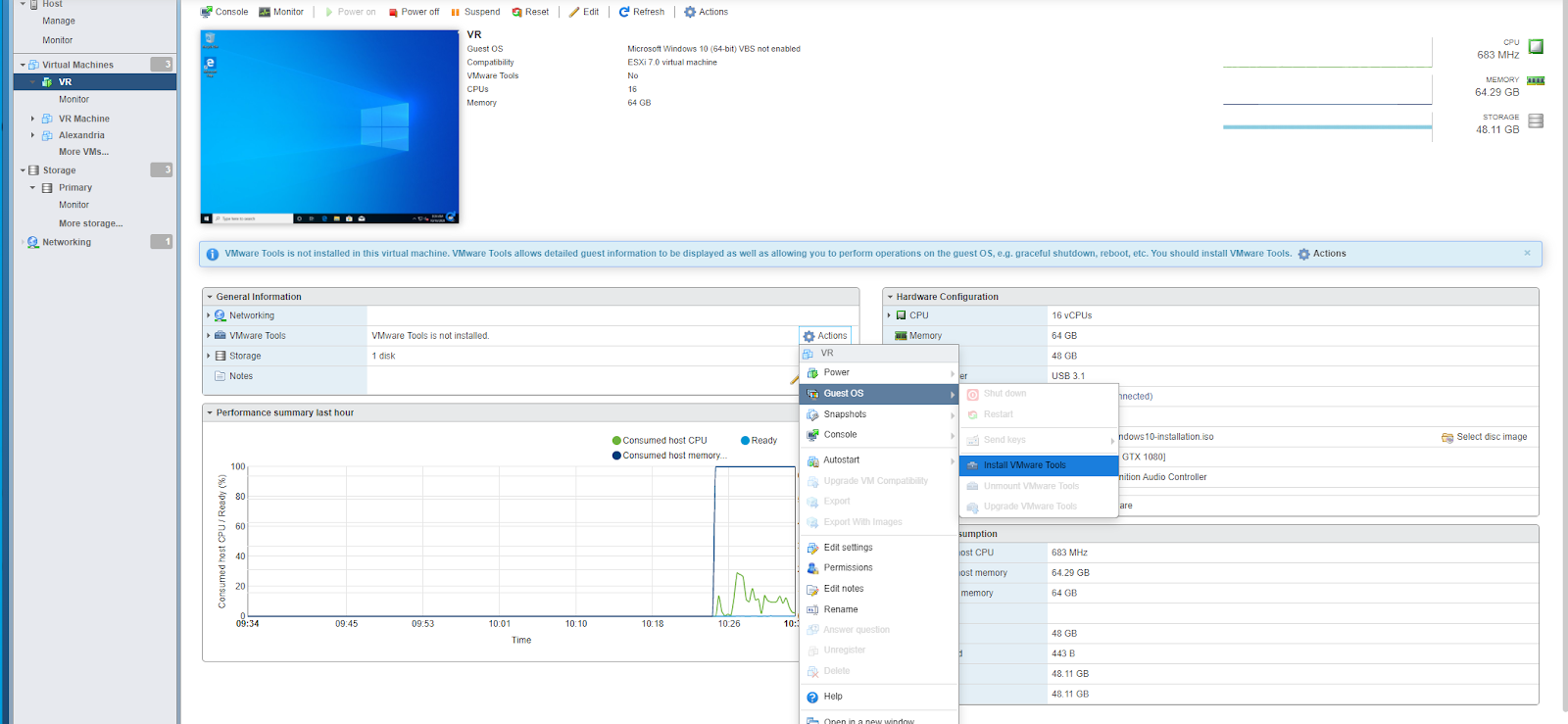
Task: Click the Ready legend entry
Action: pos(759,441)
